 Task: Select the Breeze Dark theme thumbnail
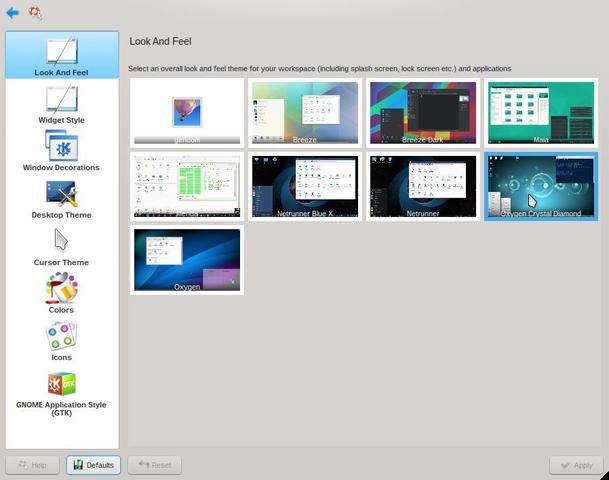423,113
